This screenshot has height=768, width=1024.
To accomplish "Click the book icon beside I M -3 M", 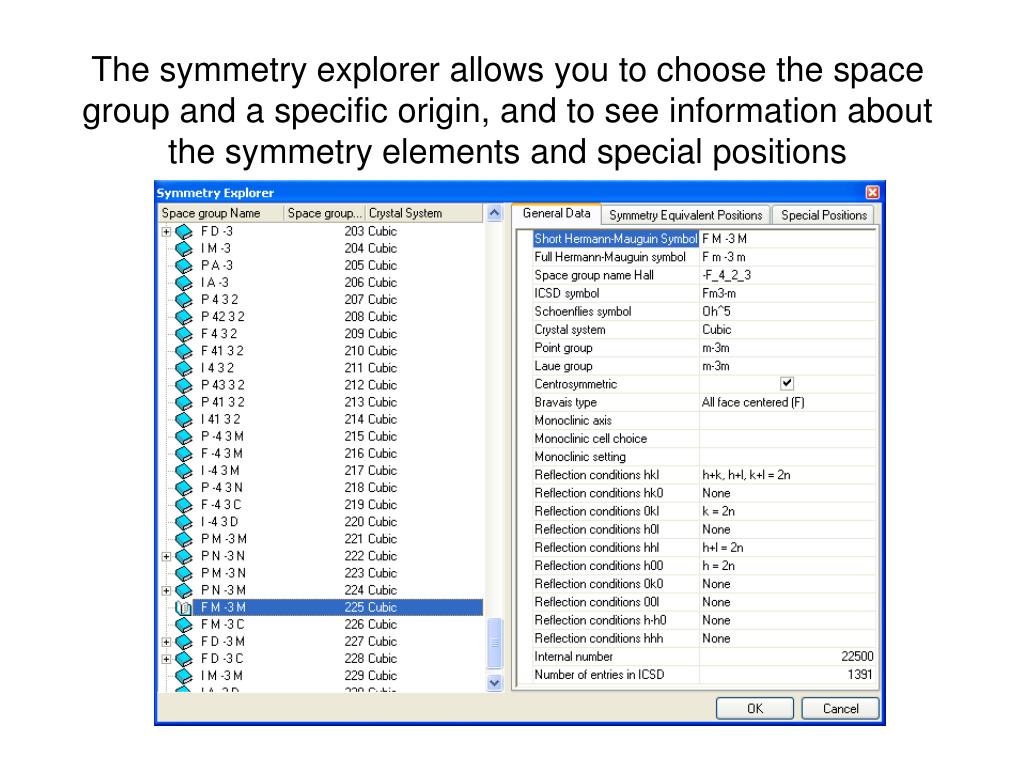I will (184, 676).
